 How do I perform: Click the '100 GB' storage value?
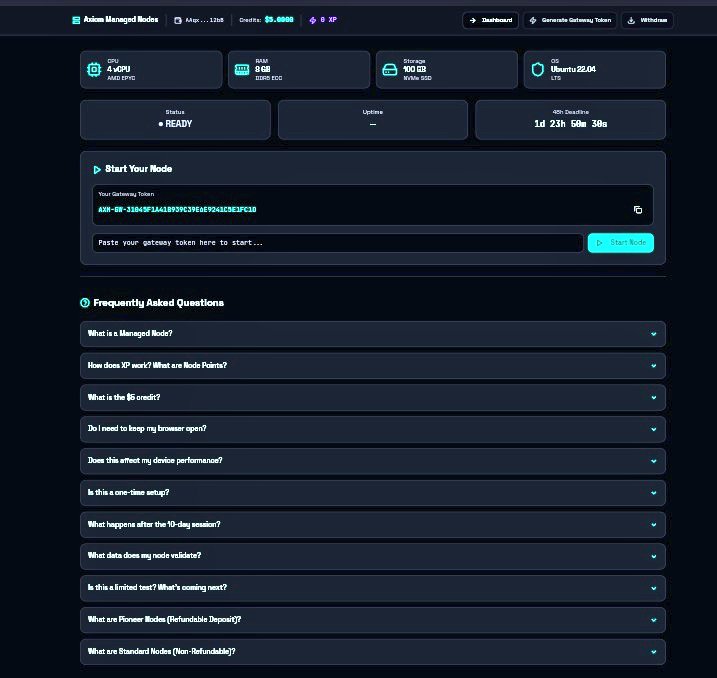(414, 69)
